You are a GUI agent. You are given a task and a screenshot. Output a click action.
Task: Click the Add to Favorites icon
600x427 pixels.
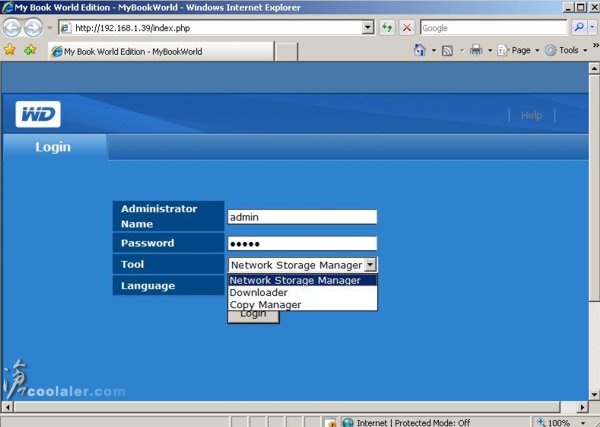coord(30,50)
